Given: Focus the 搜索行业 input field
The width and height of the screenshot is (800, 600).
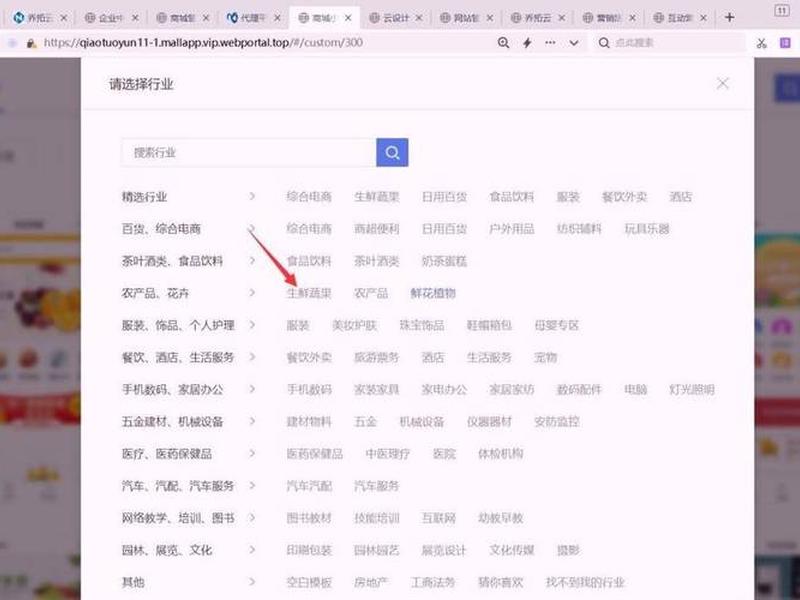Looking at the screenshot, I should point(249,152).
